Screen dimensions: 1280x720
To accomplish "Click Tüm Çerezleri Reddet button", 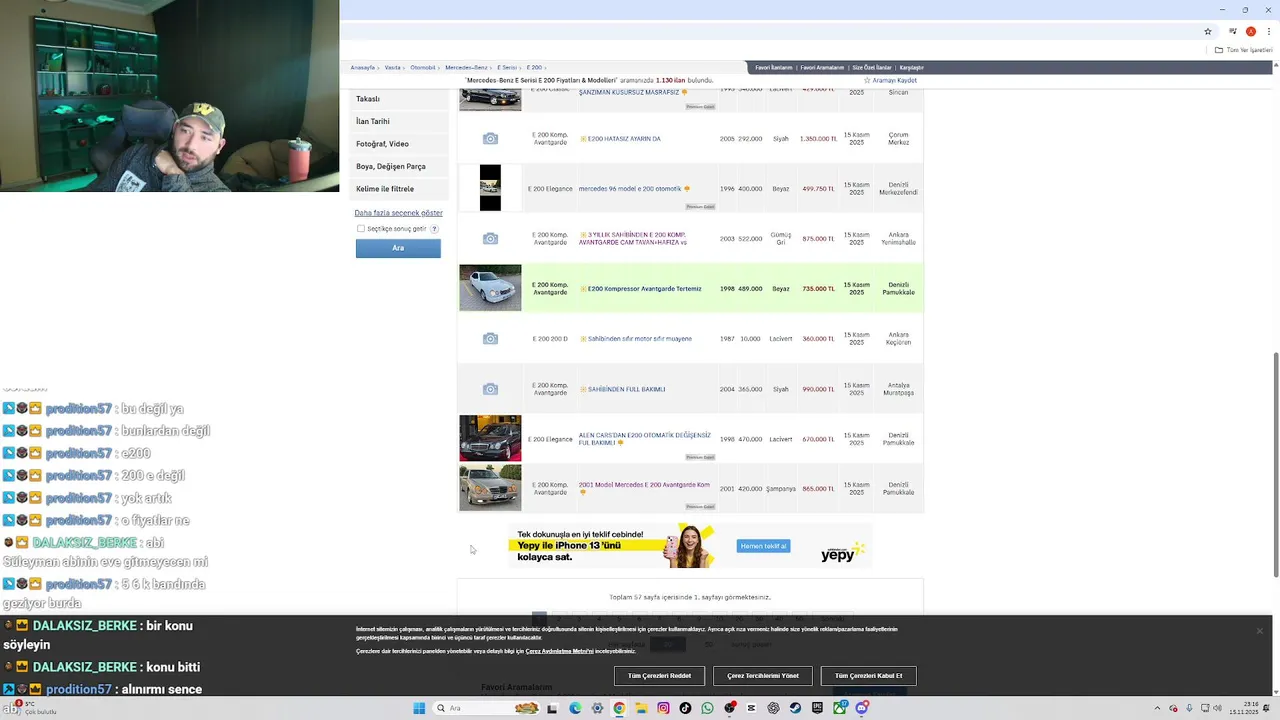I will tap(659, 676).
